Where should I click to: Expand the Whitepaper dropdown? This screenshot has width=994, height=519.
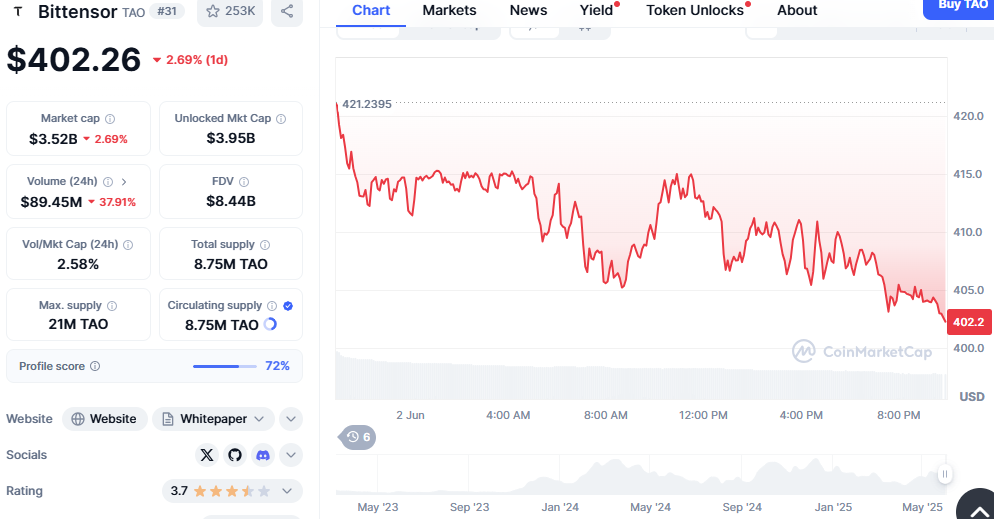[260, 419]
